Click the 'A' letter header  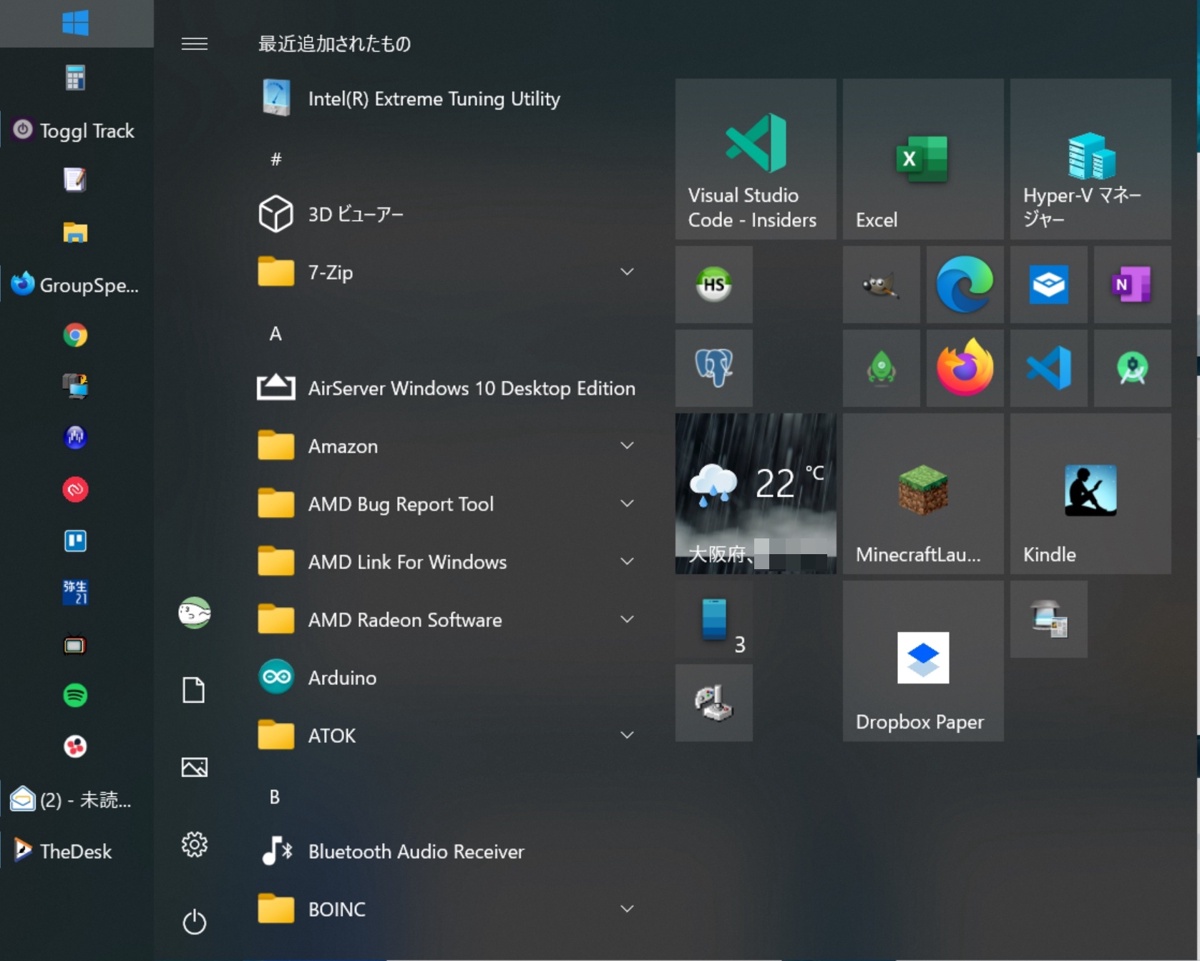click(276, 334)
